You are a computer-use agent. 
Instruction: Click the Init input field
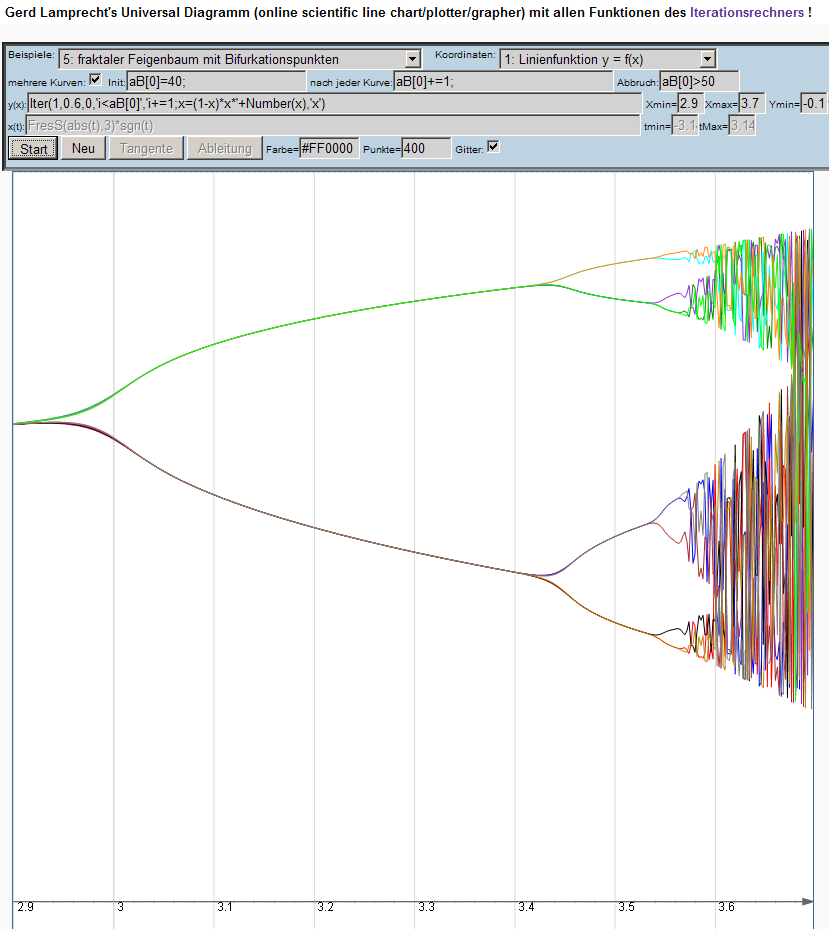tap(216, 82)
